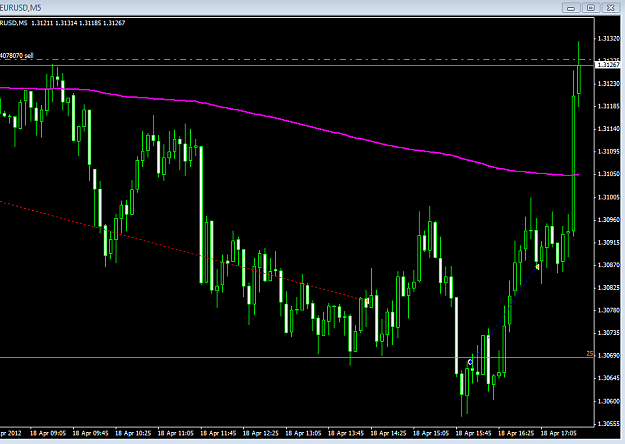Select the red dotted trade trend line
Image resolution: width=625 pixels, height=444 pixels.
tap(183, 251)
